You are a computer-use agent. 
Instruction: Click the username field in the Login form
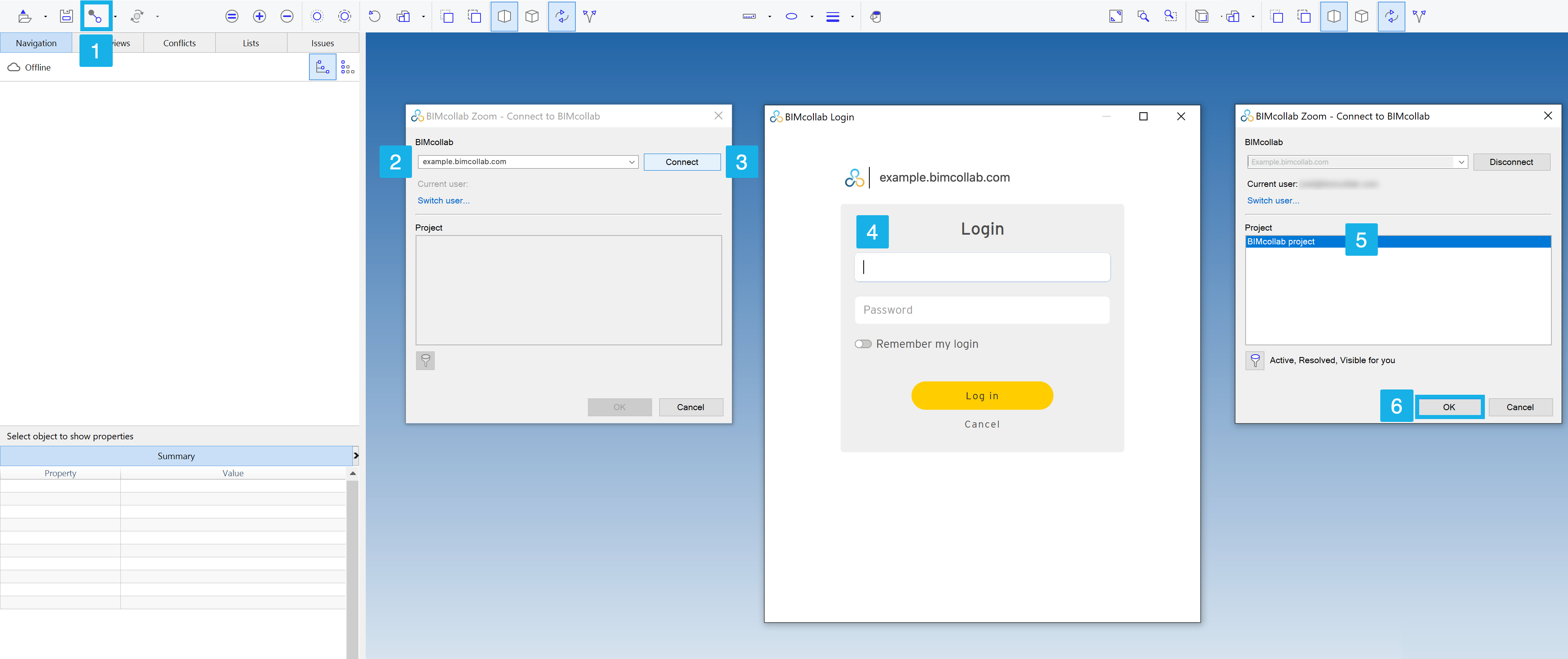[982, 267]
